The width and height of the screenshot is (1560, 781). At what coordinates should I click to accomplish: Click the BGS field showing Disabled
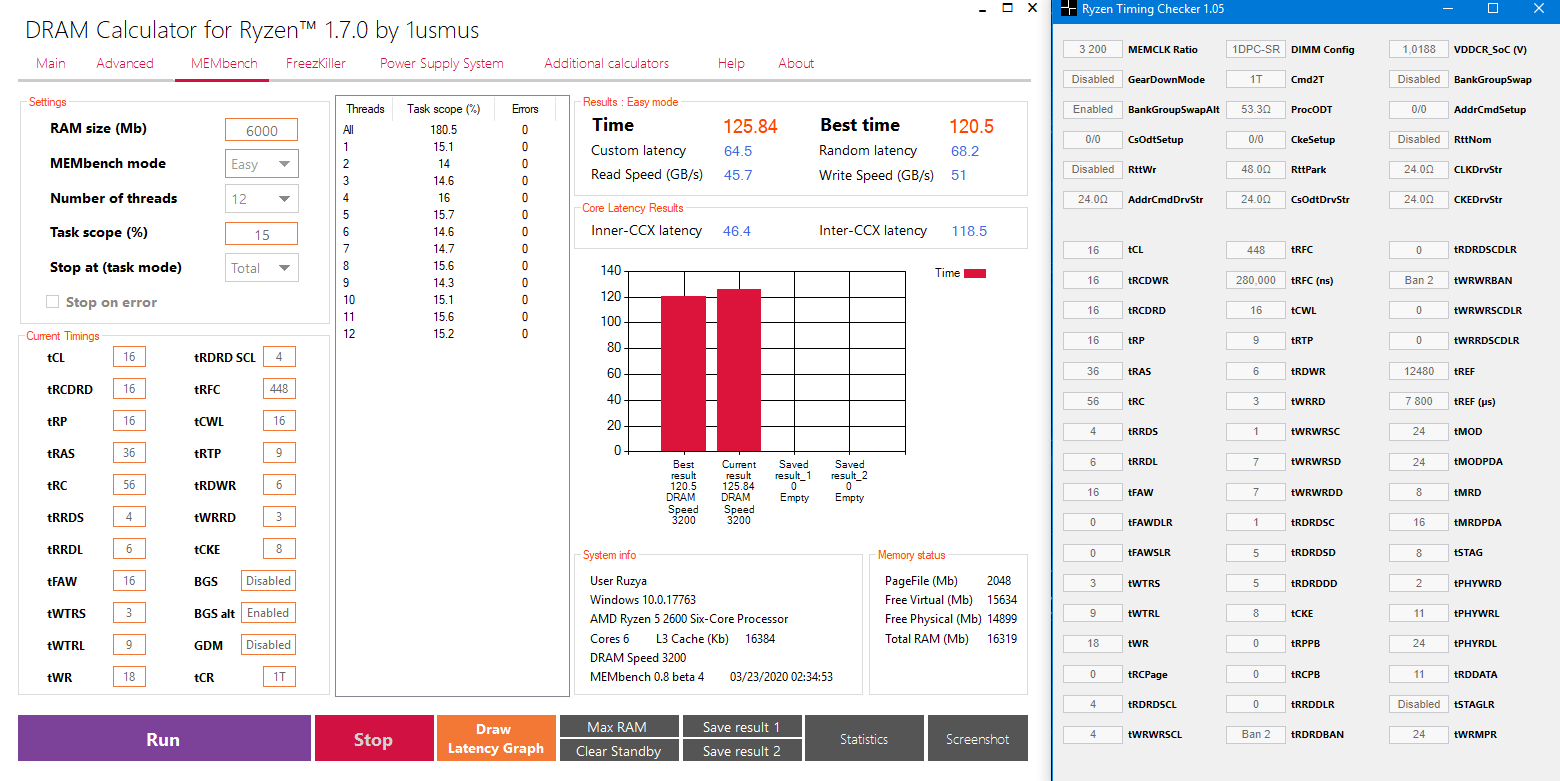tap(268, 581)
